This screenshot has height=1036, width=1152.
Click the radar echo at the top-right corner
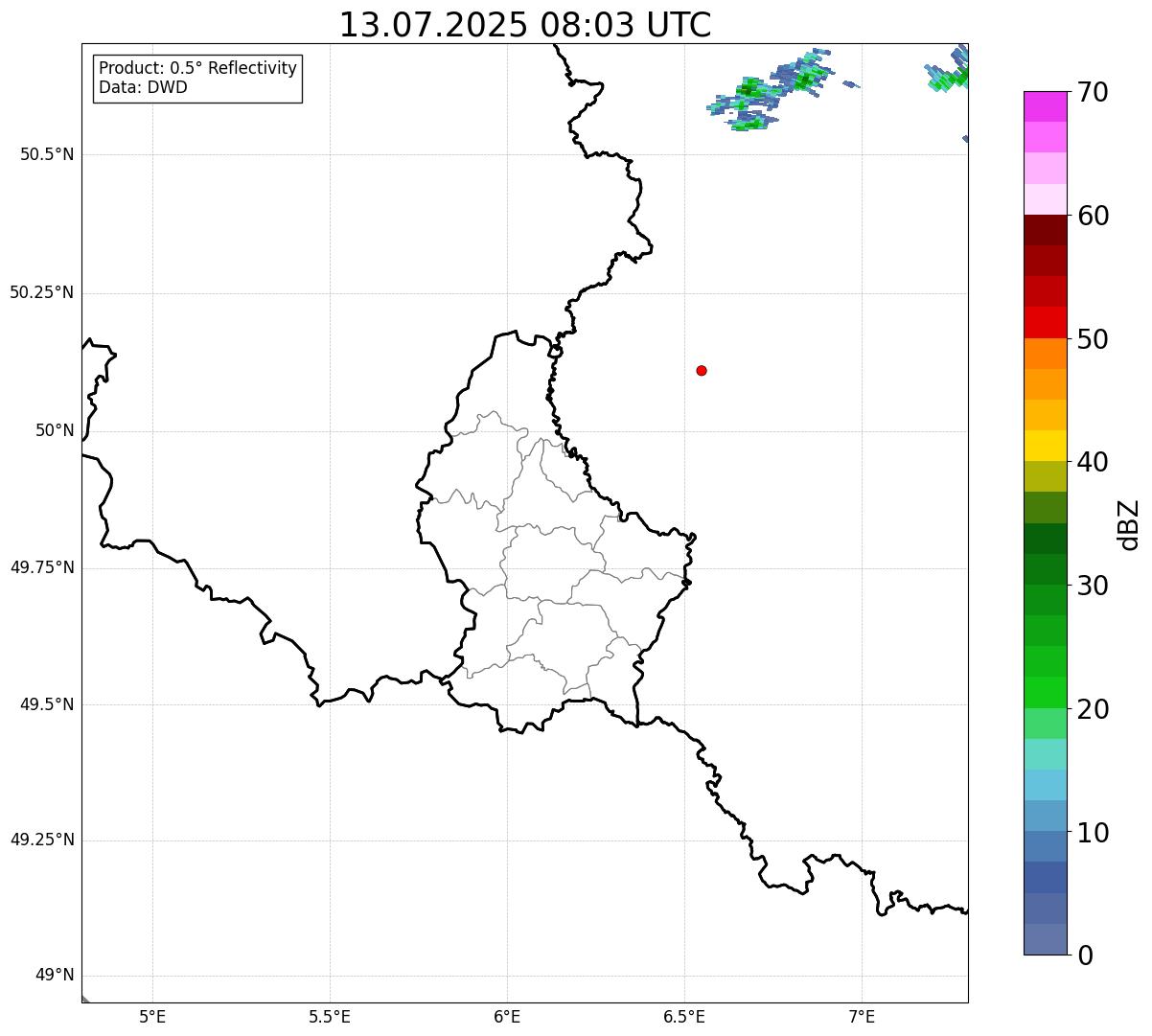click(949, 69)
